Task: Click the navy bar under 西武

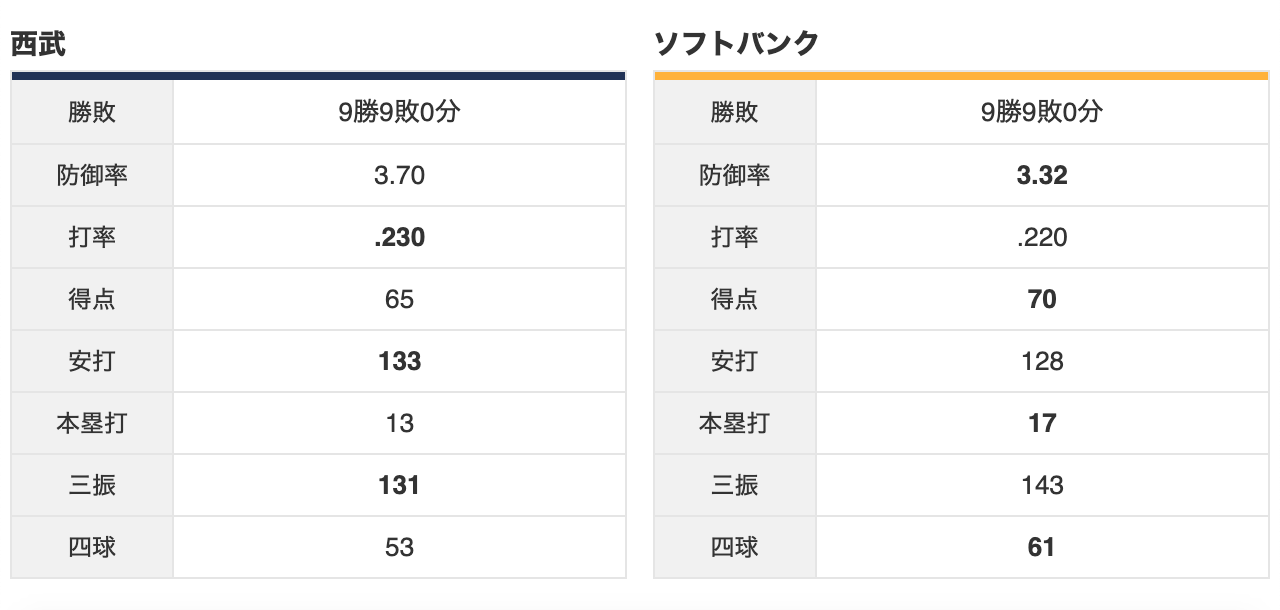Action: point(318,75)
